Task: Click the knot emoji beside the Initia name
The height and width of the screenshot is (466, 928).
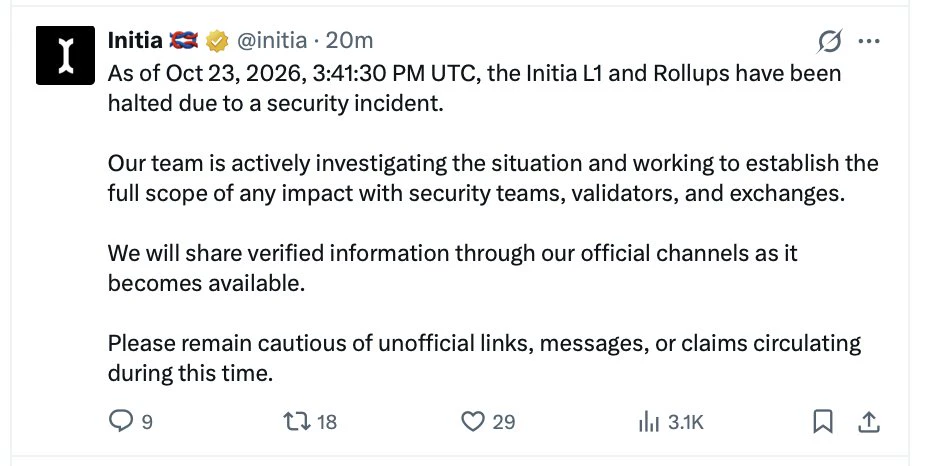Action: (x=183, y=41)
